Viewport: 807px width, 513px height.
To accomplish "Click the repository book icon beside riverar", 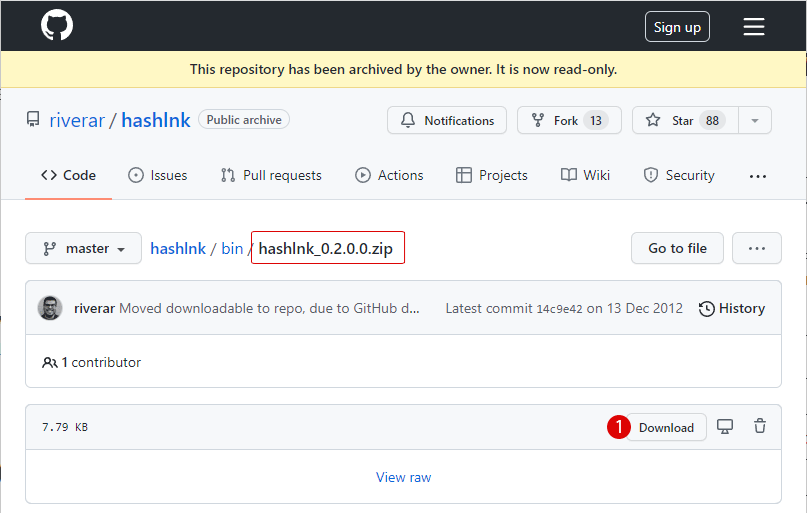I will pos(33,119).
